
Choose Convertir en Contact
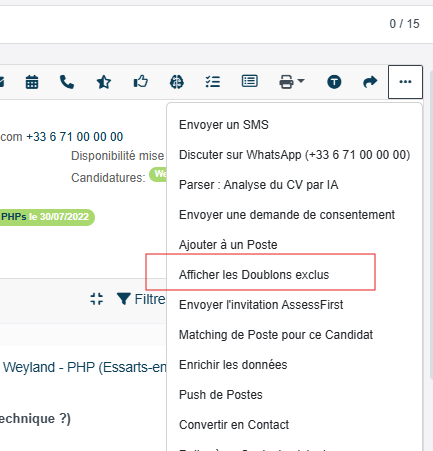click(x=234, y=425)
